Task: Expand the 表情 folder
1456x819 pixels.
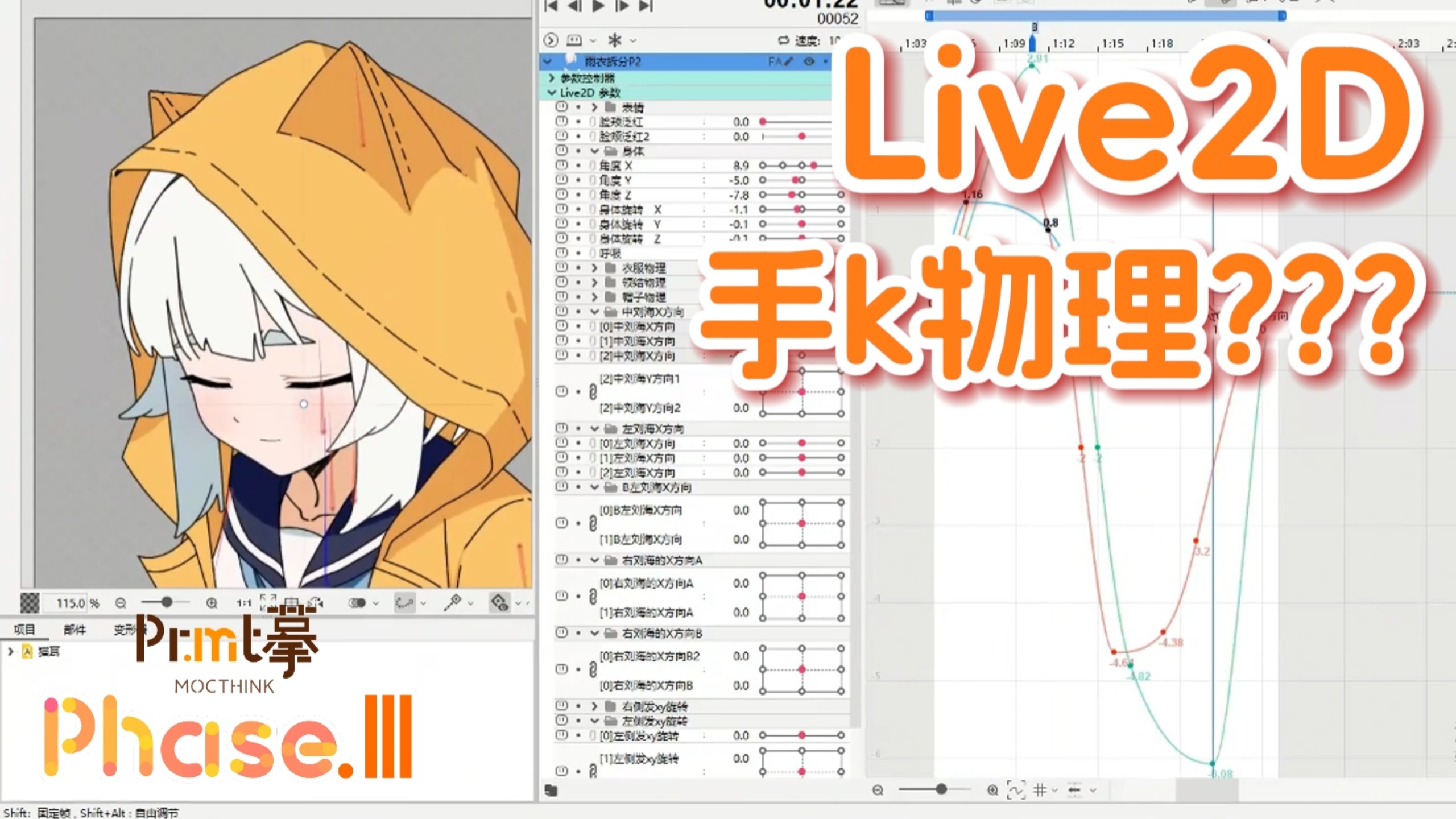Action: point(594,107)
